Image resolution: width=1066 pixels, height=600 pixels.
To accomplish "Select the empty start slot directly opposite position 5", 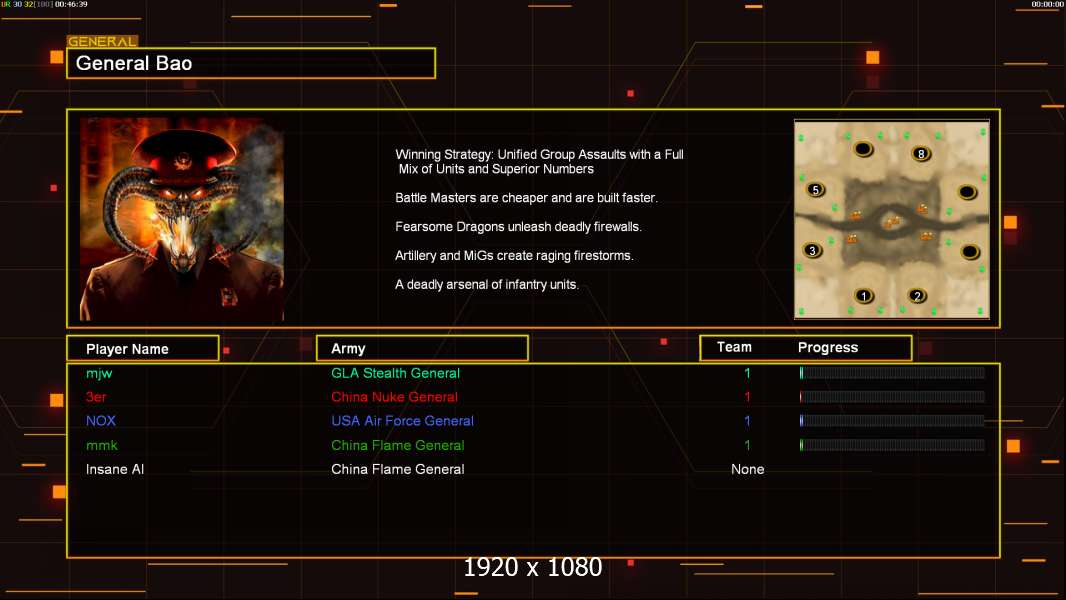I will tap(967, 192).
